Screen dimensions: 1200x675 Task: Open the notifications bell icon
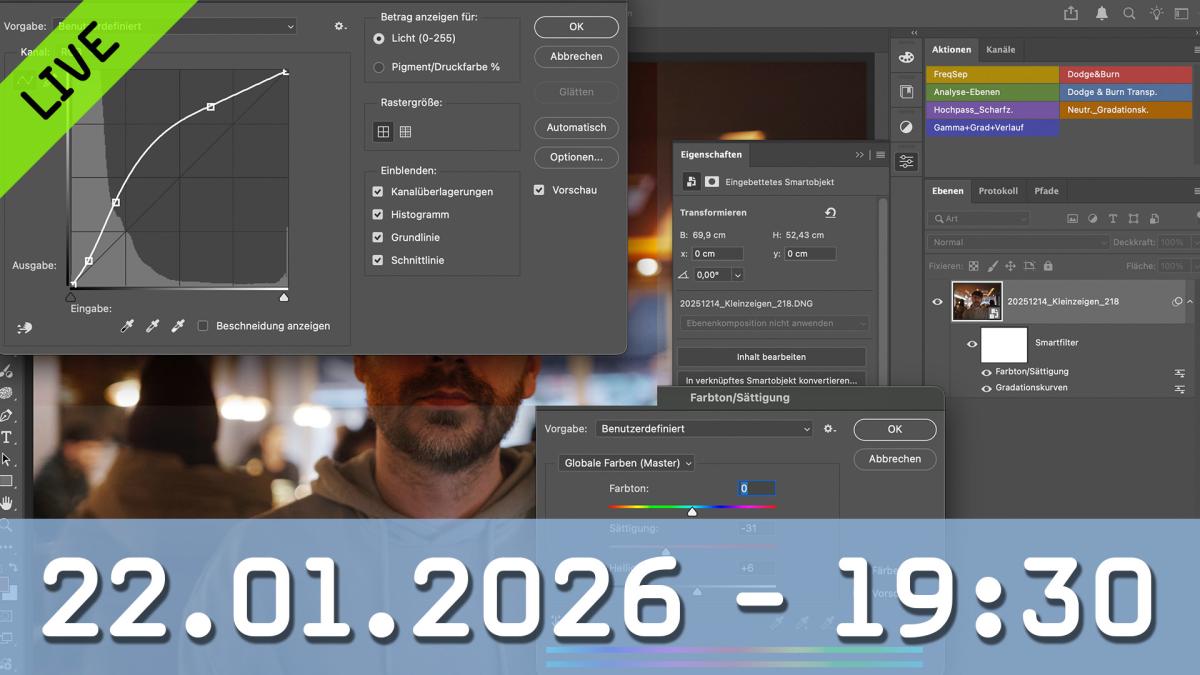(x=1101, y=13)
